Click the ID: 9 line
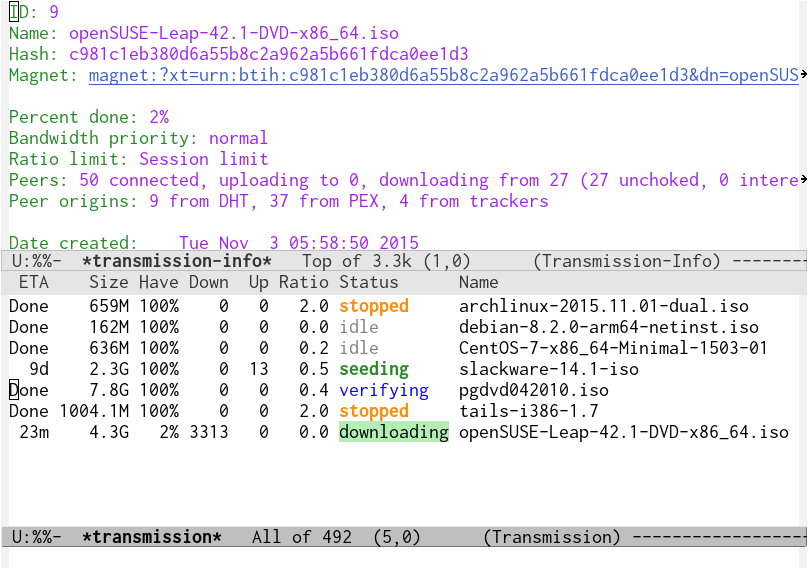Image resolution: width=808 pixels, height=569 pixels. [x=33, y=12]
